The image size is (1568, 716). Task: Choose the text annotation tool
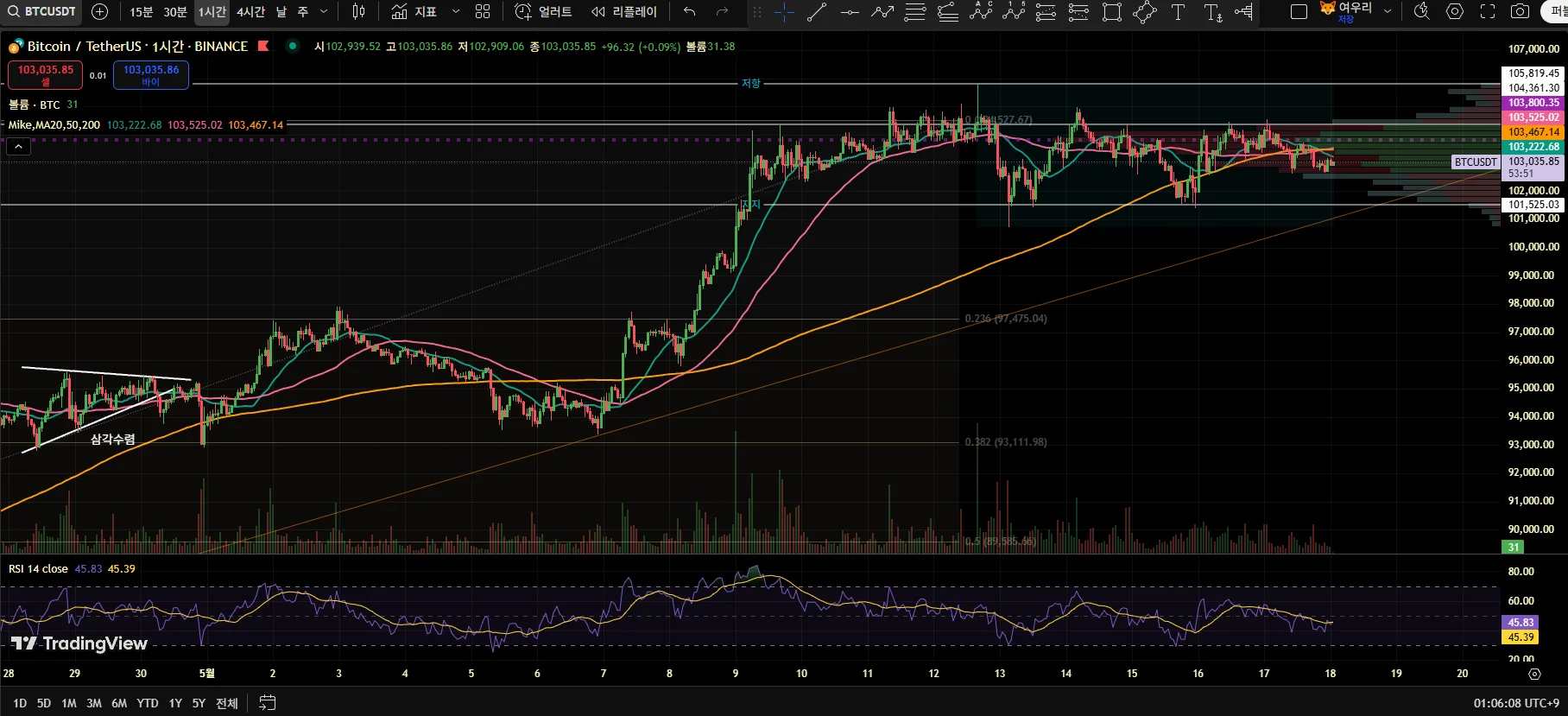coord(1178,12)
